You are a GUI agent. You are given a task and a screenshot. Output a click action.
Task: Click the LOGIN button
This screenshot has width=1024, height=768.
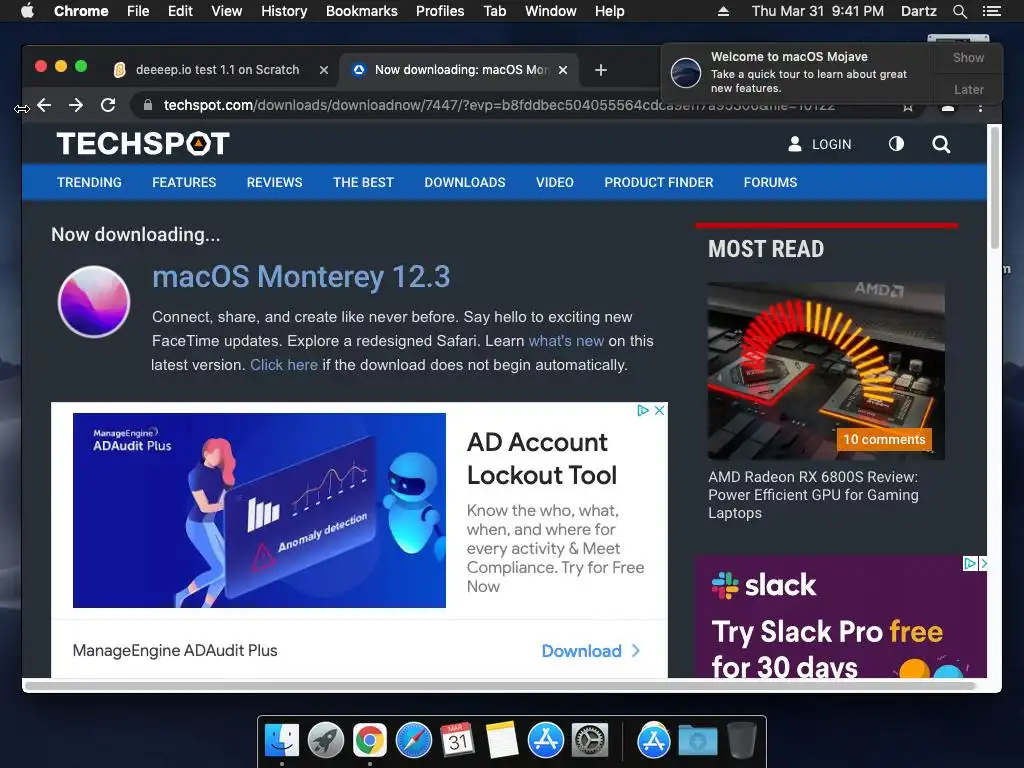[820, 144]
